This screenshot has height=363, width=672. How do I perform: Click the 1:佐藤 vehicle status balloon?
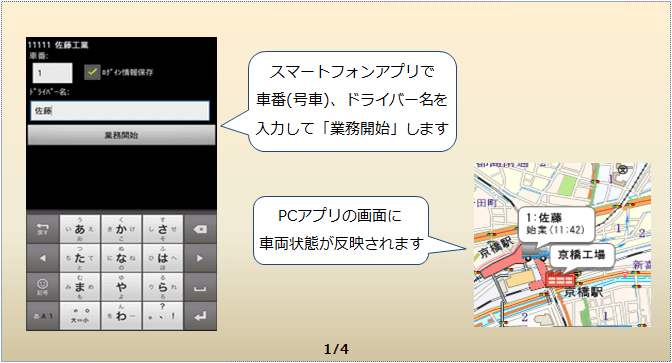coord(556,224)
